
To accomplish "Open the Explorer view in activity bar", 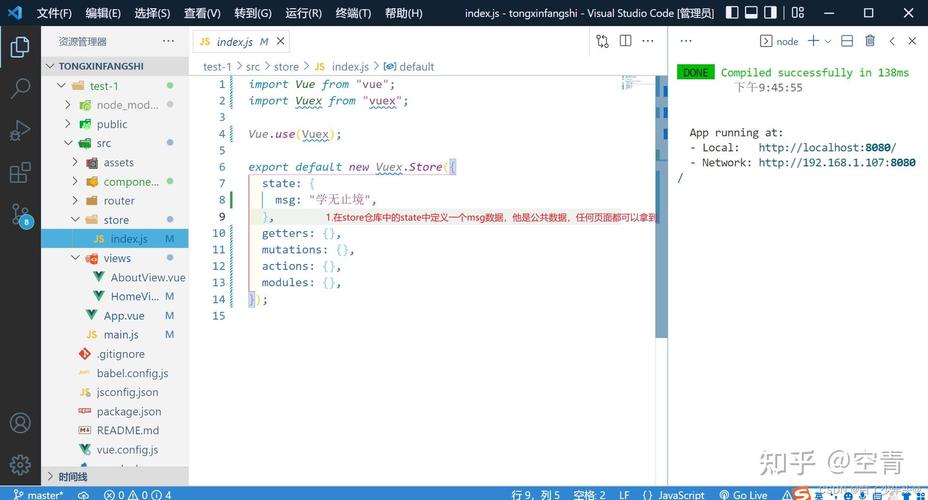I will [20, 47].
